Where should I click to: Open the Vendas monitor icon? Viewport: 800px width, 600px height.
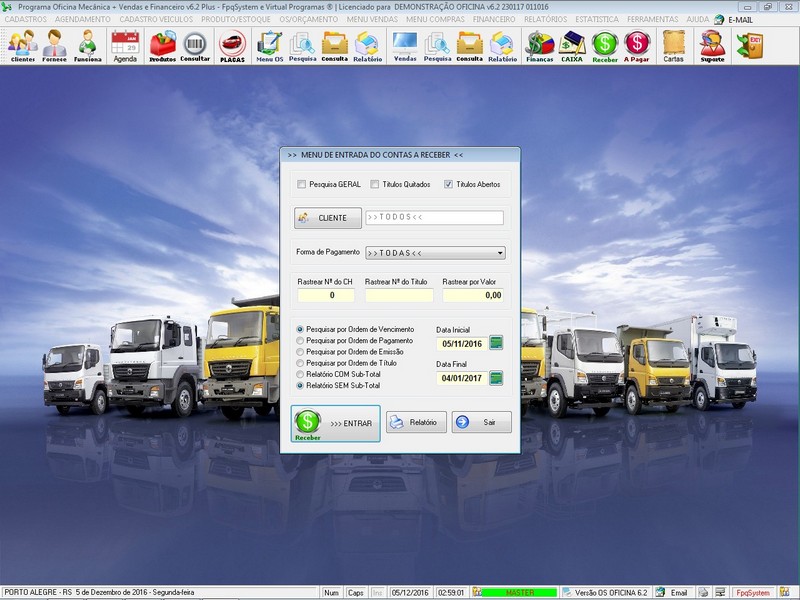[x=405, y=46]
